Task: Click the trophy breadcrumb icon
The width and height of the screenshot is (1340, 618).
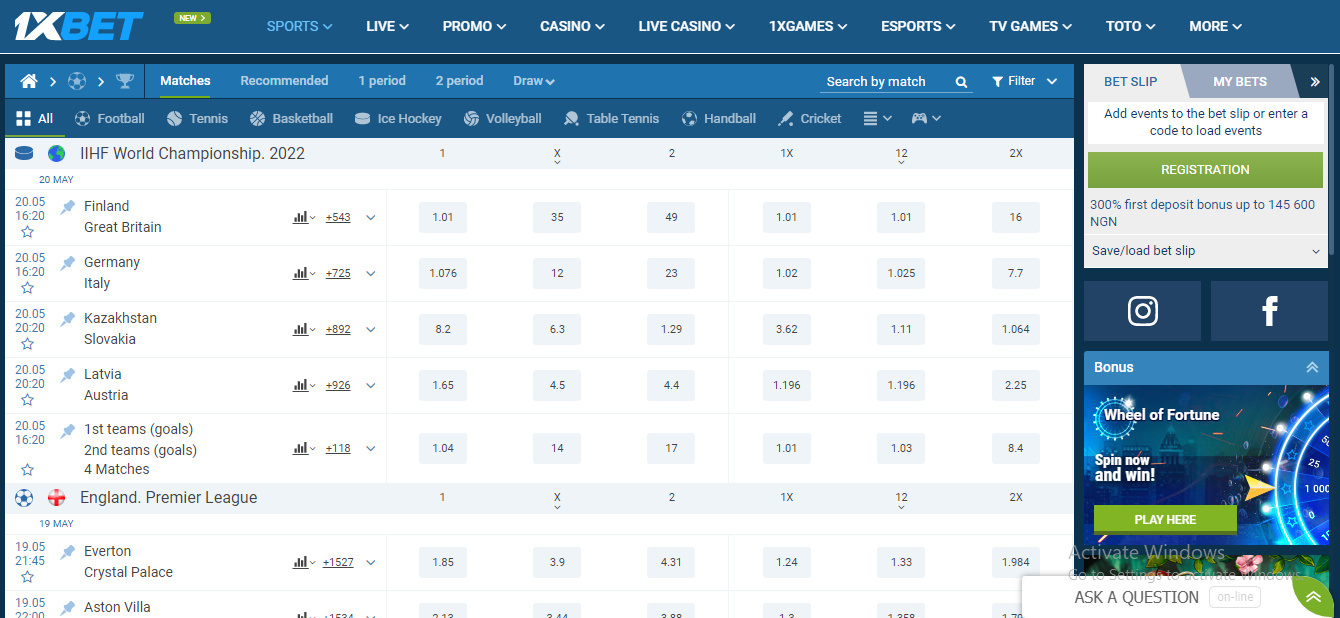Action: [125, 81]
